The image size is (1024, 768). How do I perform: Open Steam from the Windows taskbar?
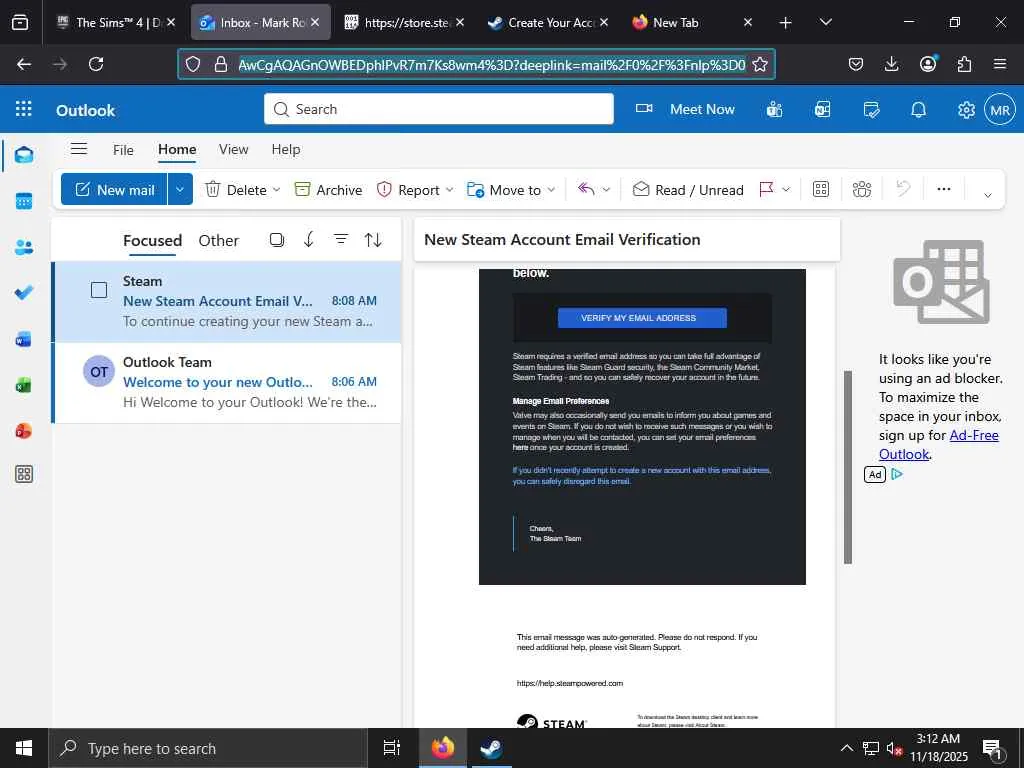(x=490, y=748)
